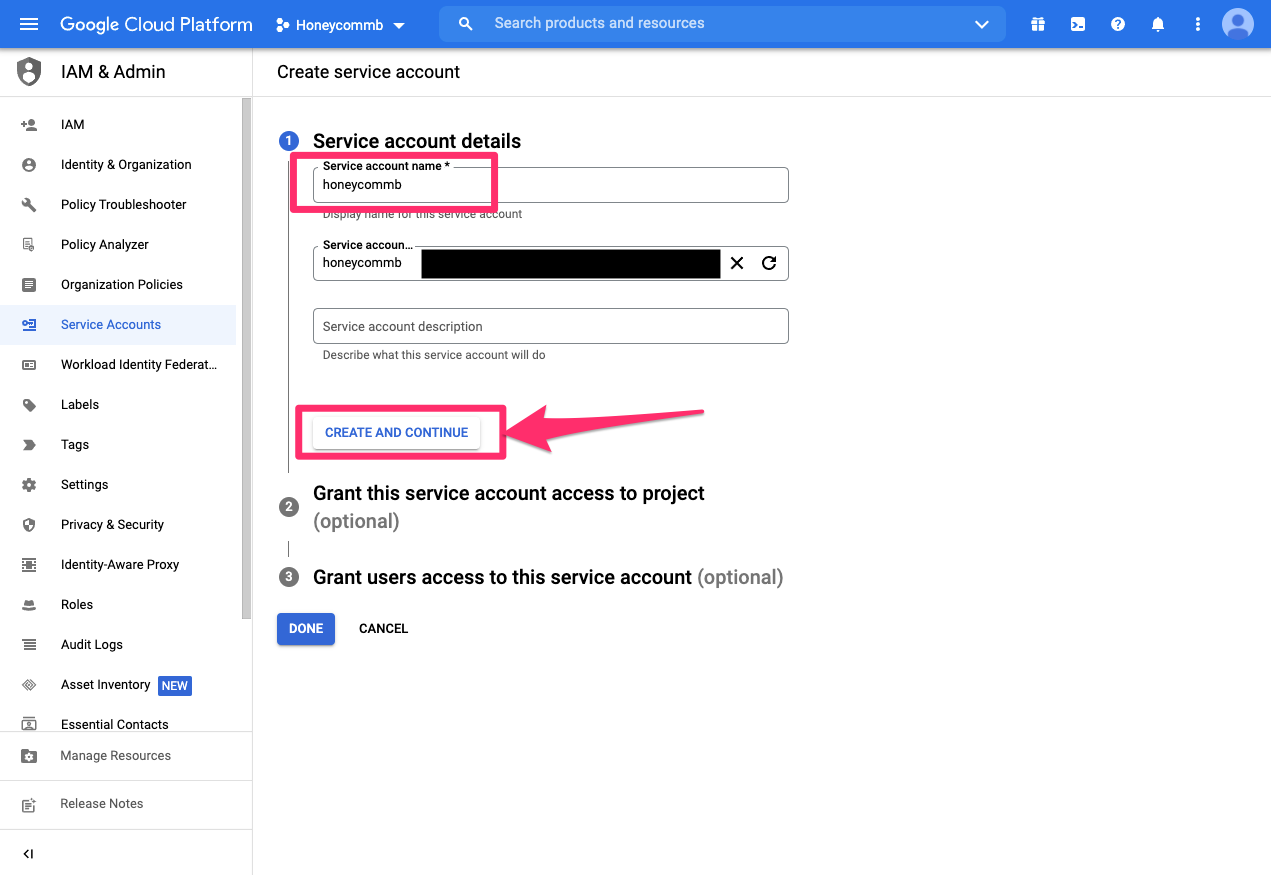Click the Audit Logs list icon
1271x875 pixels.
tap(29, 645)
